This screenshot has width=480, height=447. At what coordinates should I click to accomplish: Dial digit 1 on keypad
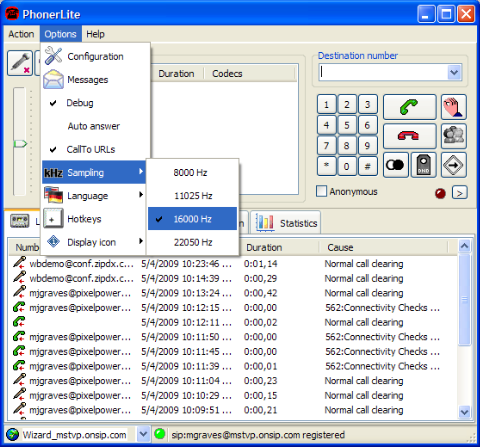[326, 105]
